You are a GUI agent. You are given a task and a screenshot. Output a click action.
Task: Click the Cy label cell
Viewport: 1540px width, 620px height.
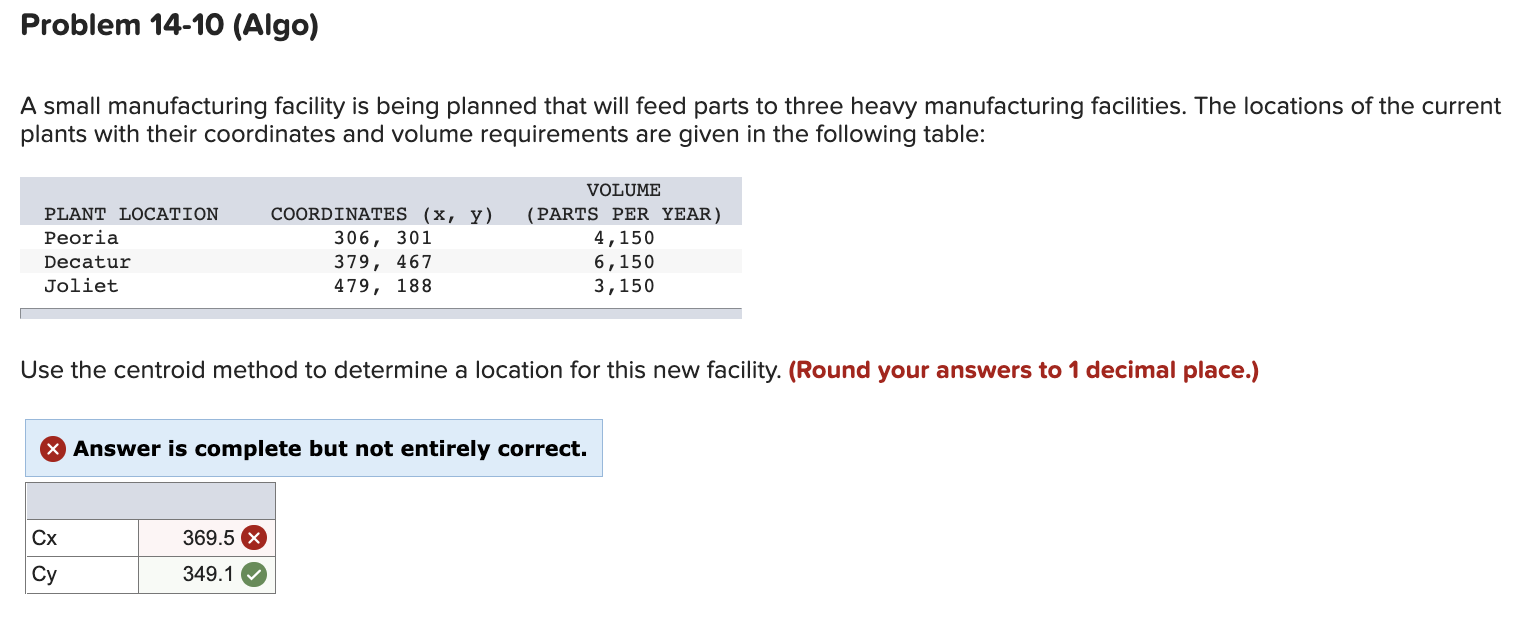pos(80,574)
